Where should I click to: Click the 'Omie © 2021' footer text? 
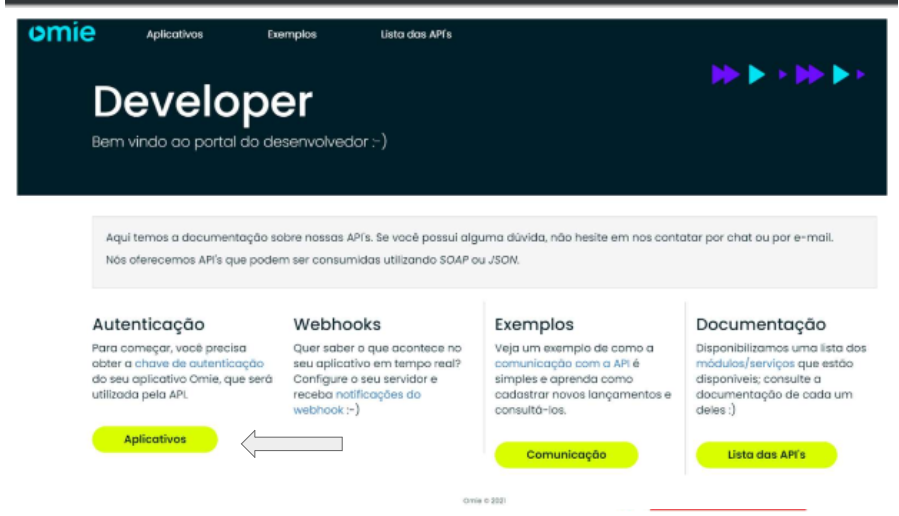(x=484, y=501)
